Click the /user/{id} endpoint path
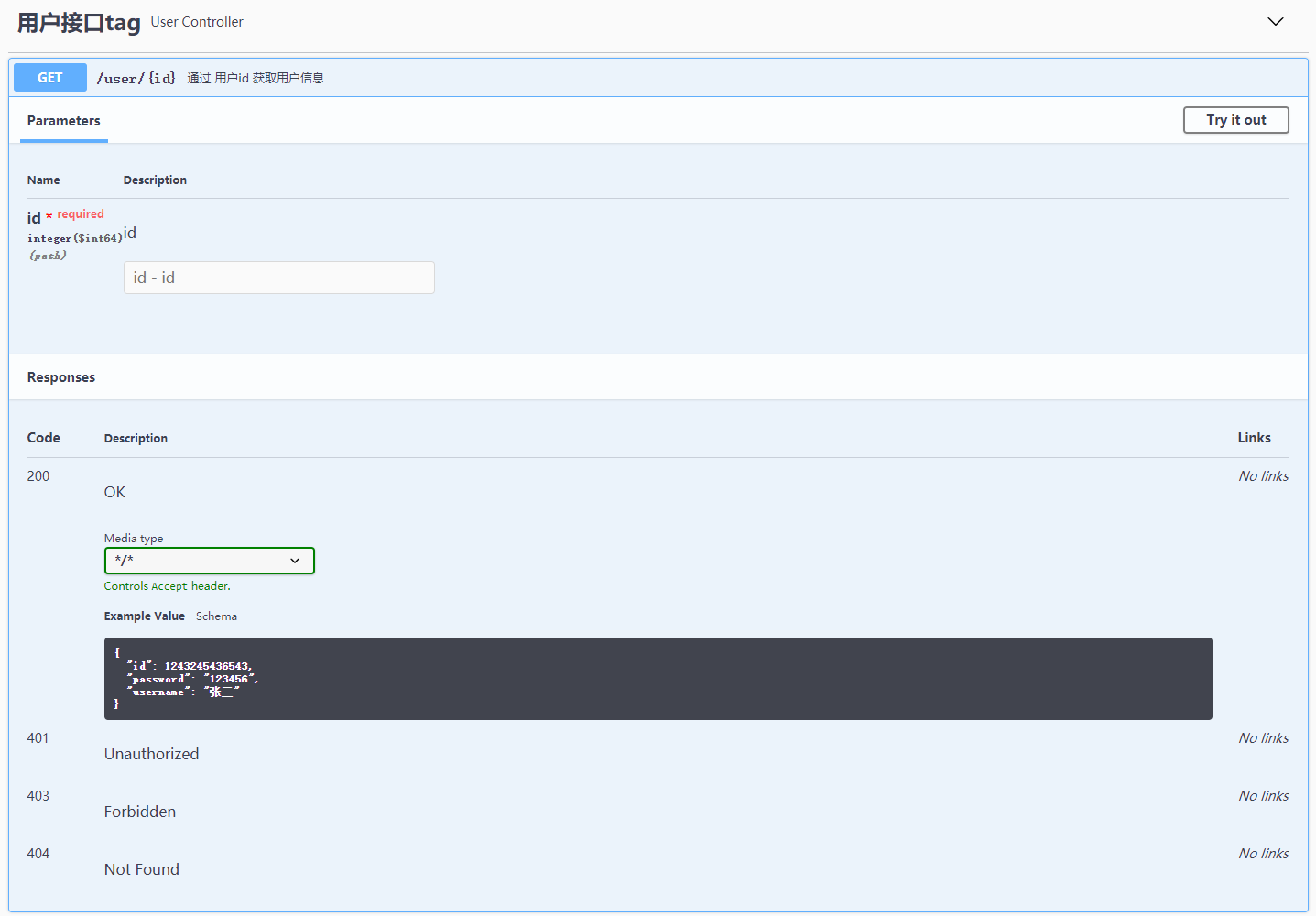This screenshot has width=1316, height=916. click(136, 79)
